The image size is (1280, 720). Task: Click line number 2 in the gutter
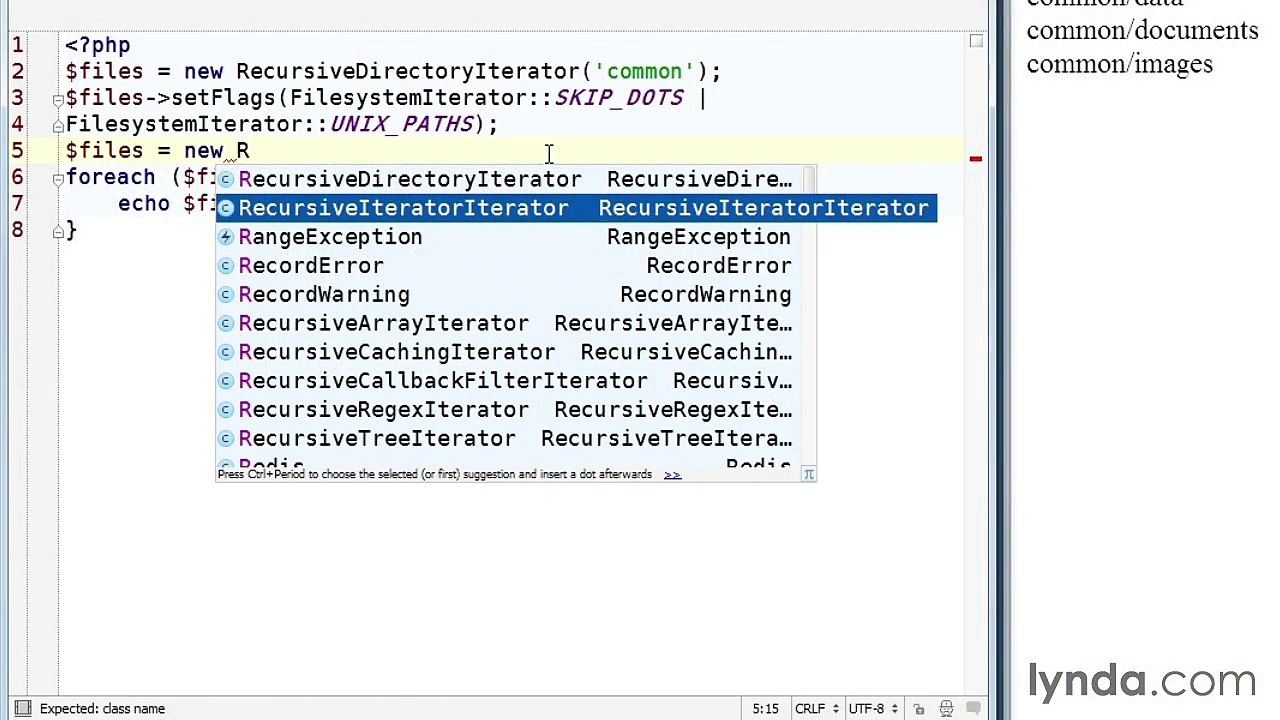click(18, 72)
